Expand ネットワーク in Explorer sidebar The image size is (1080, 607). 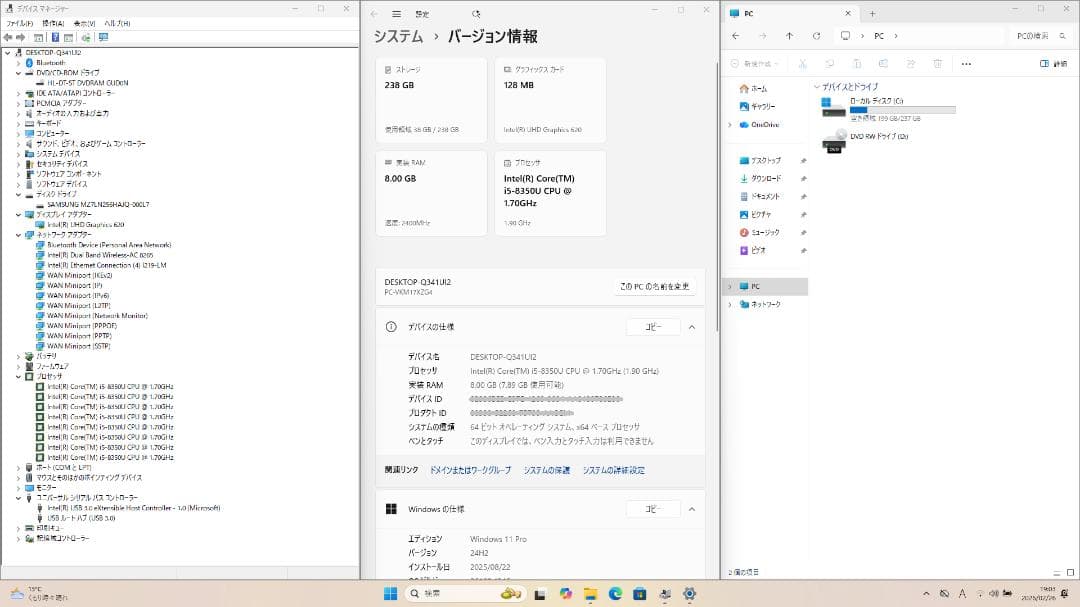coord(730,304)
